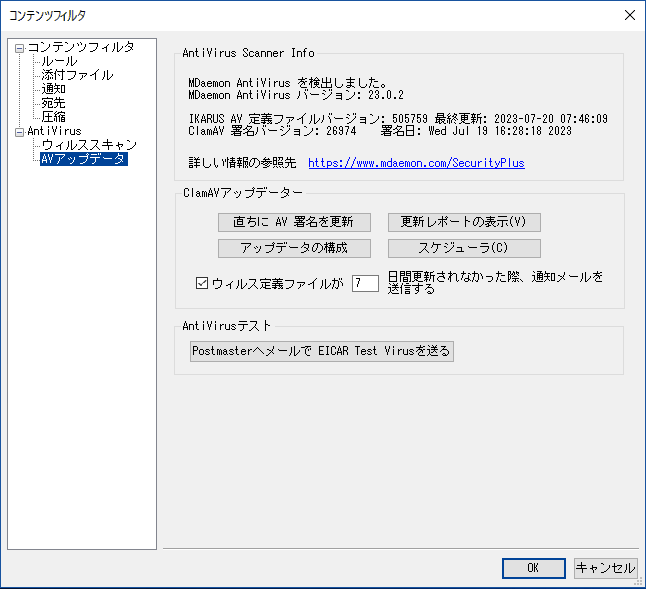Click the IKARUS AV 定義ファイルバージョン line
This screenshot has width=646, height=589.
(x=398, y=119)
